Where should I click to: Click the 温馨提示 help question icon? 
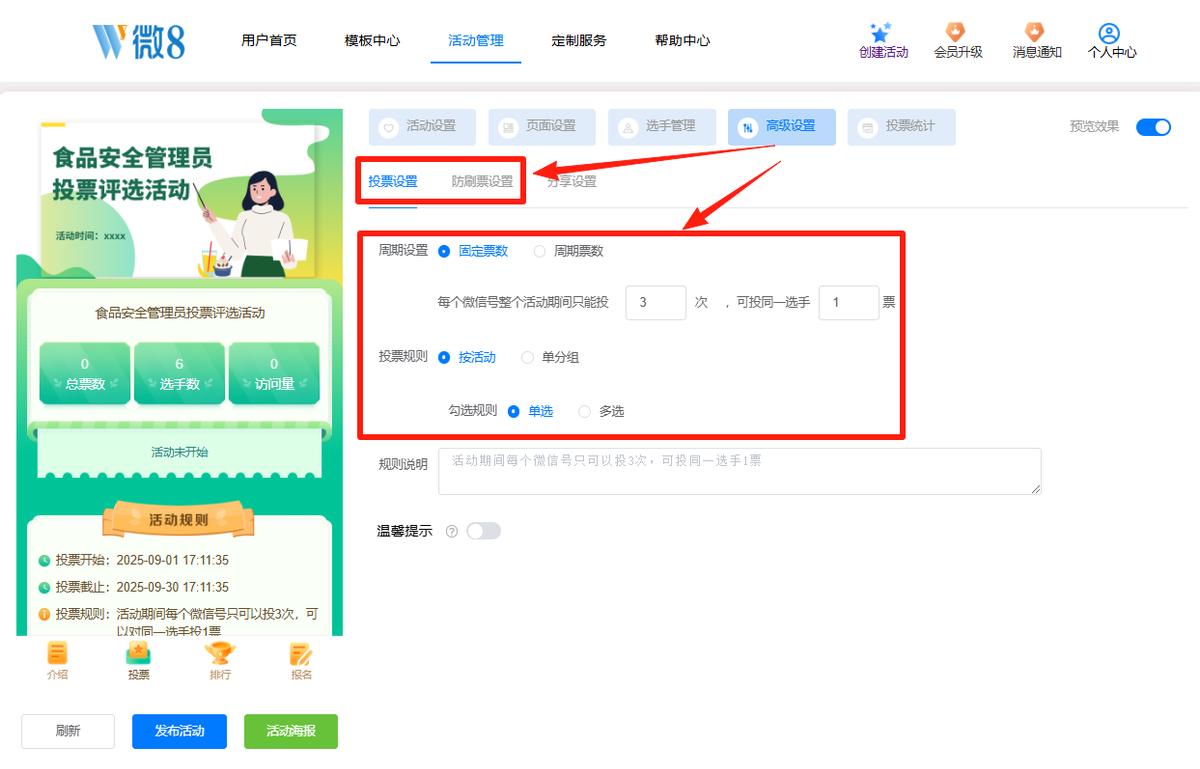click(x=451, y=532)
